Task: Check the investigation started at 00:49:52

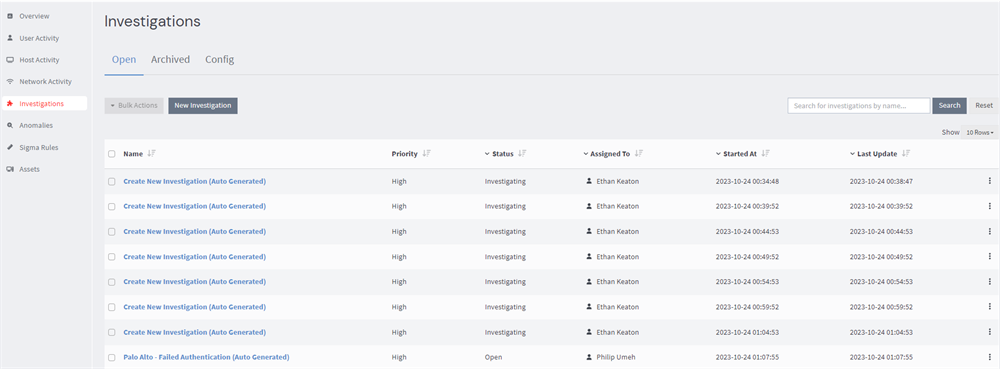Action: point(112,257)
